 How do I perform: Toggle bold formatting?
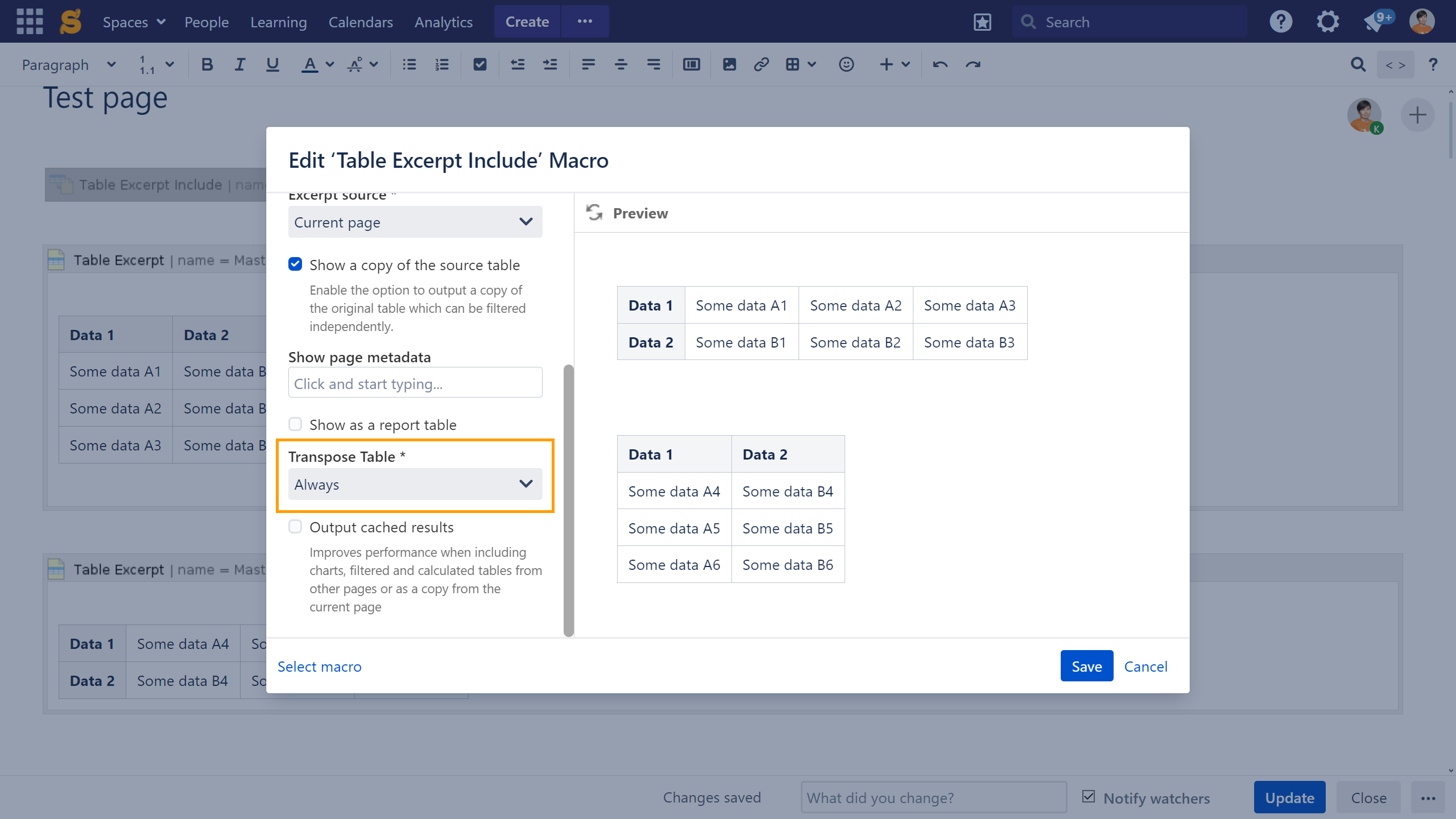(x=207, y=64)
